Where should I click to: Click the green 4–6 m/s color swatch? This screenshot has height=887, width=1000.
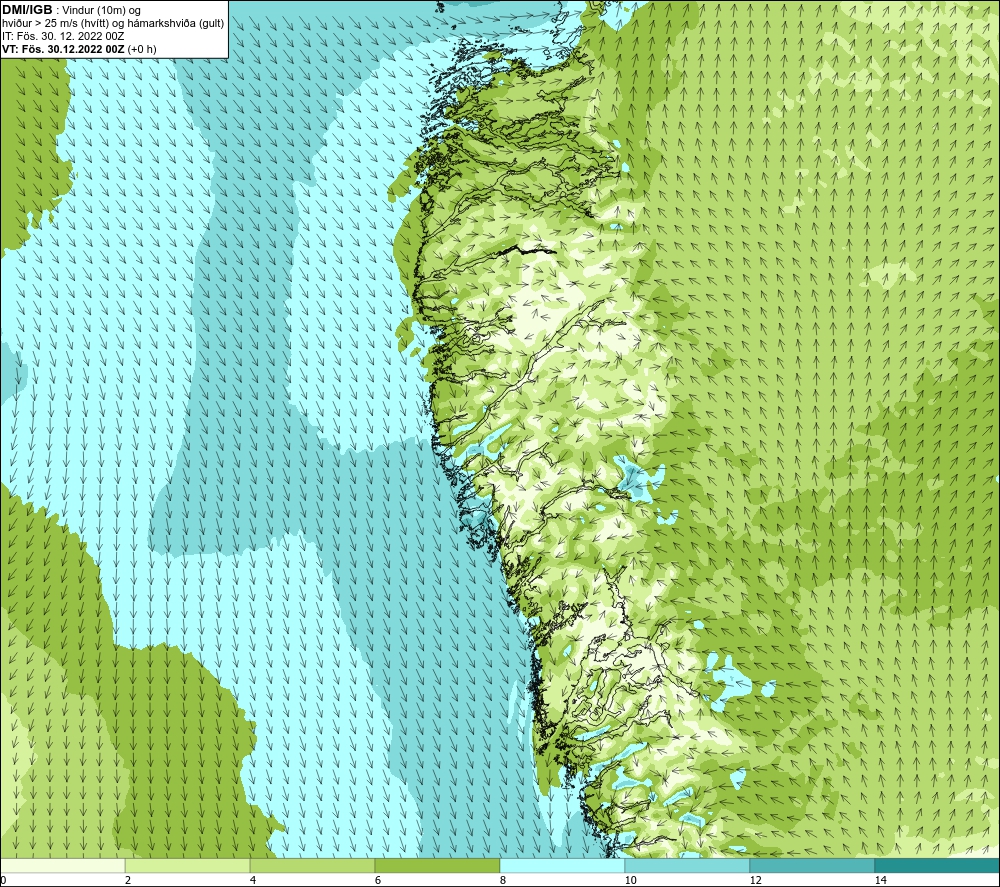tap(312, 865)
